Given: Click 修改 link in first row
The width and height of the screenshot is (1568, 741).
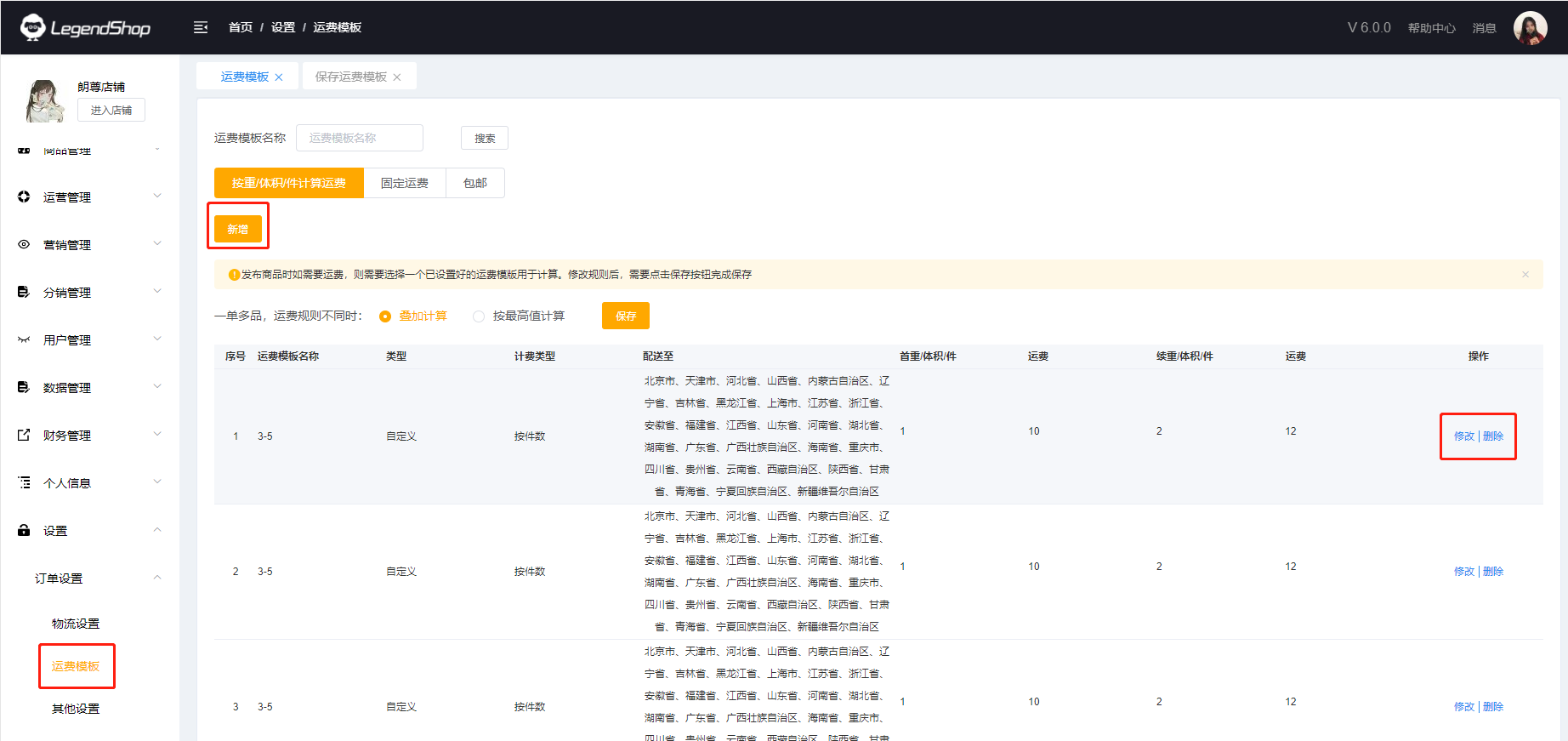Looking at the screenshot, I should pyautogui.click(x=1463, y=436).
